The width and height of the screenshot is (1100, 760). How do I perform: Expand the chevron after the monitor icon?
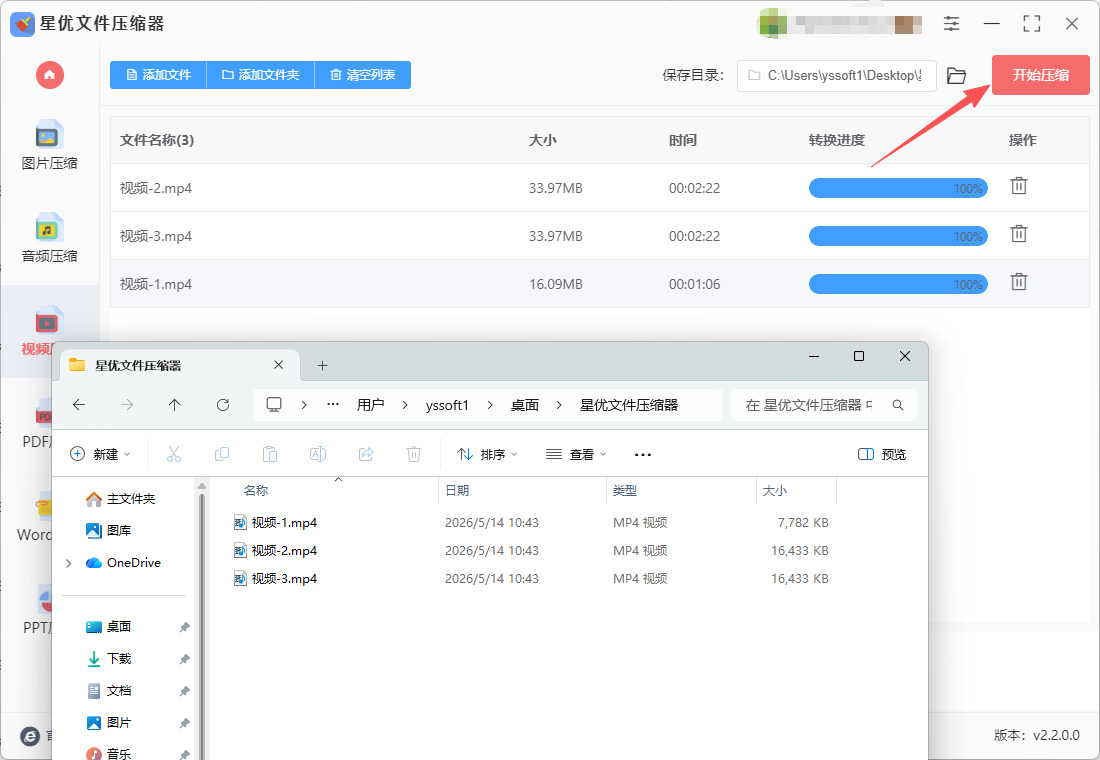304,405
